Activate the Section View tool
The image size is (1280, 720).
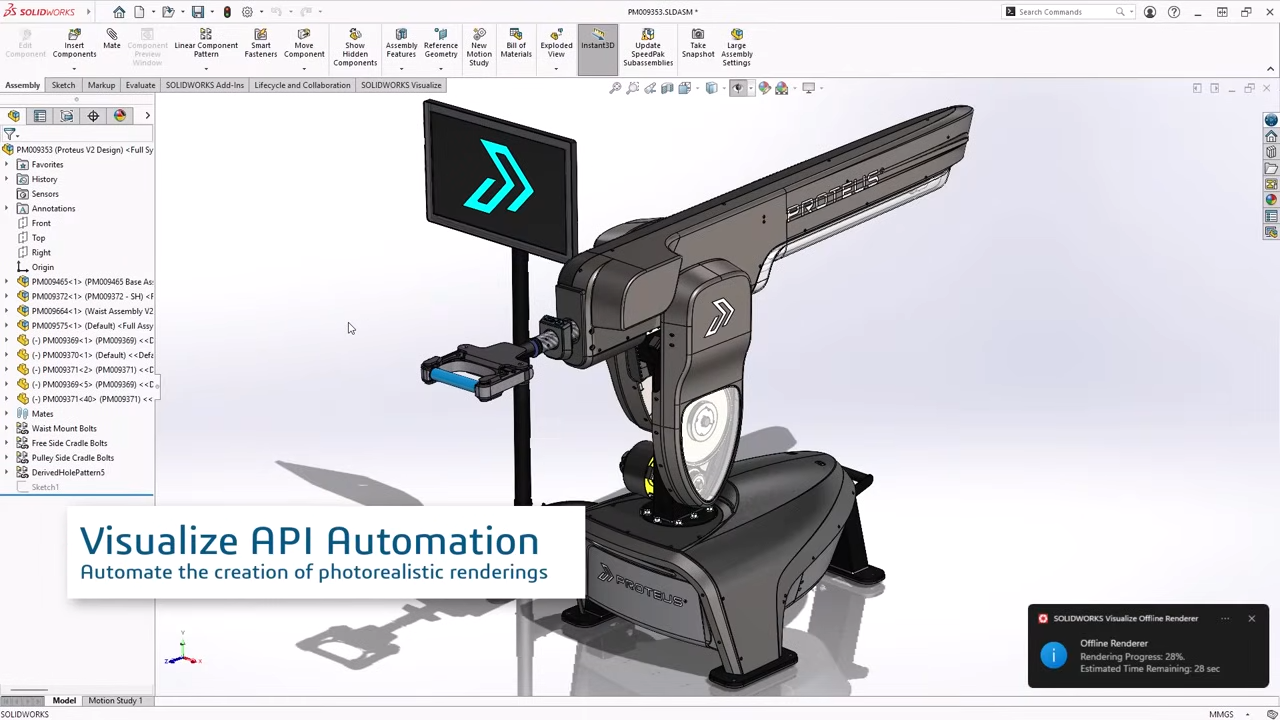tap(667, 88)
